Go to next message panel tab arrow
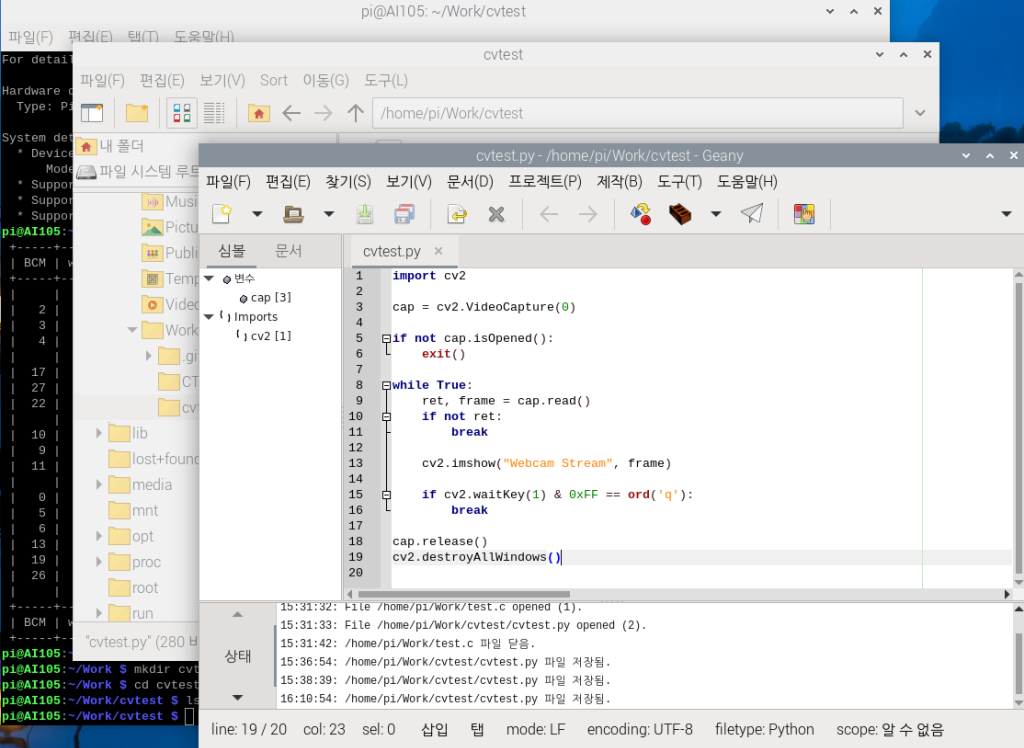 [237, 698]
